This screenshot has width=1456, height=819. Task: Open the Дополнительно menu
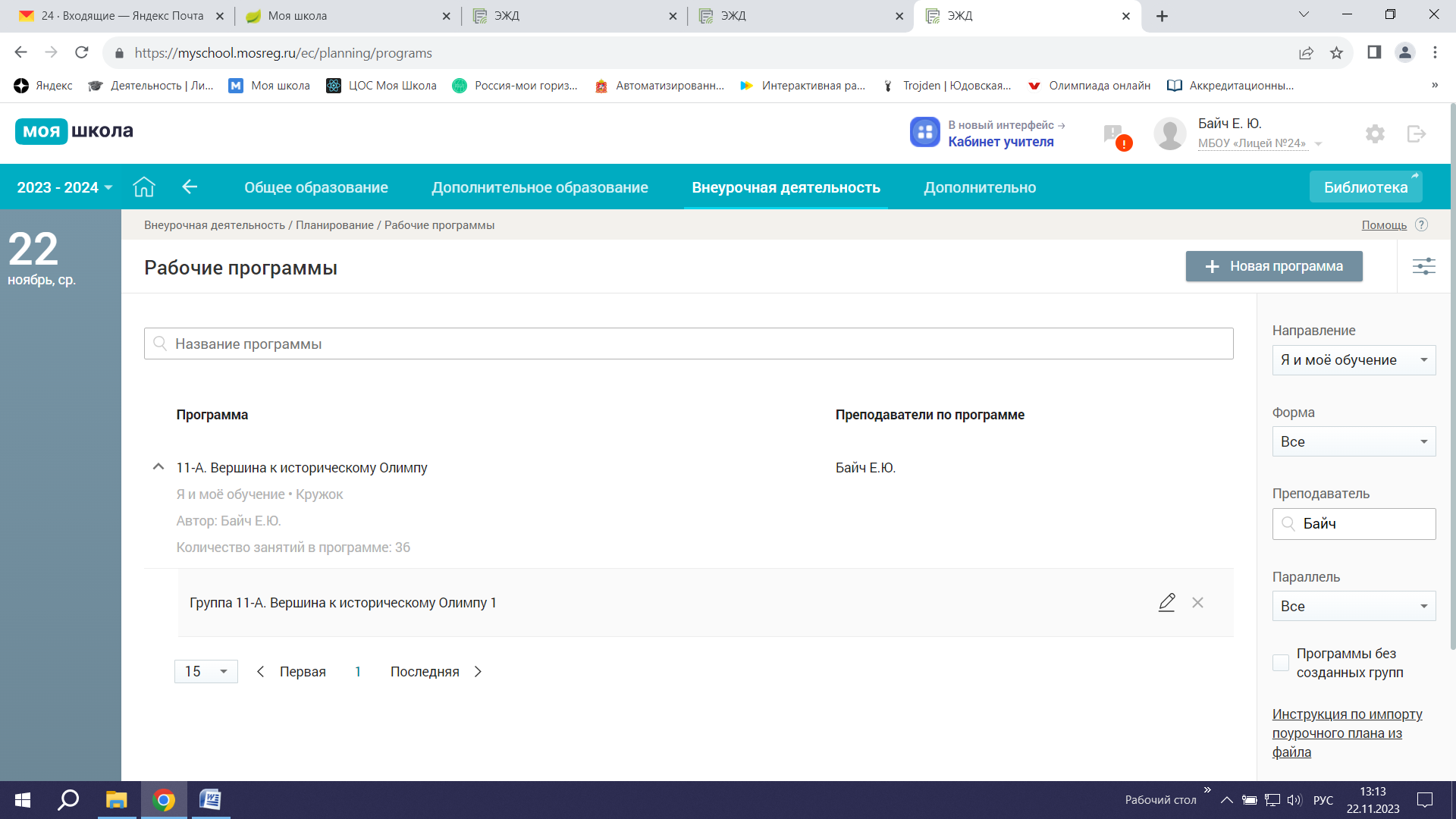(980, 187)
